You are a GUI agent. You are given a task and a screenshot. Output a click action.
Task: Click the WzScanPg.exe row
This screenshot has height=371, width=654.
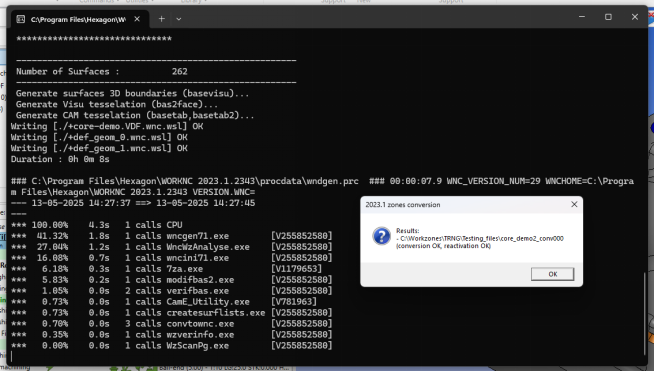click(171, 346)
